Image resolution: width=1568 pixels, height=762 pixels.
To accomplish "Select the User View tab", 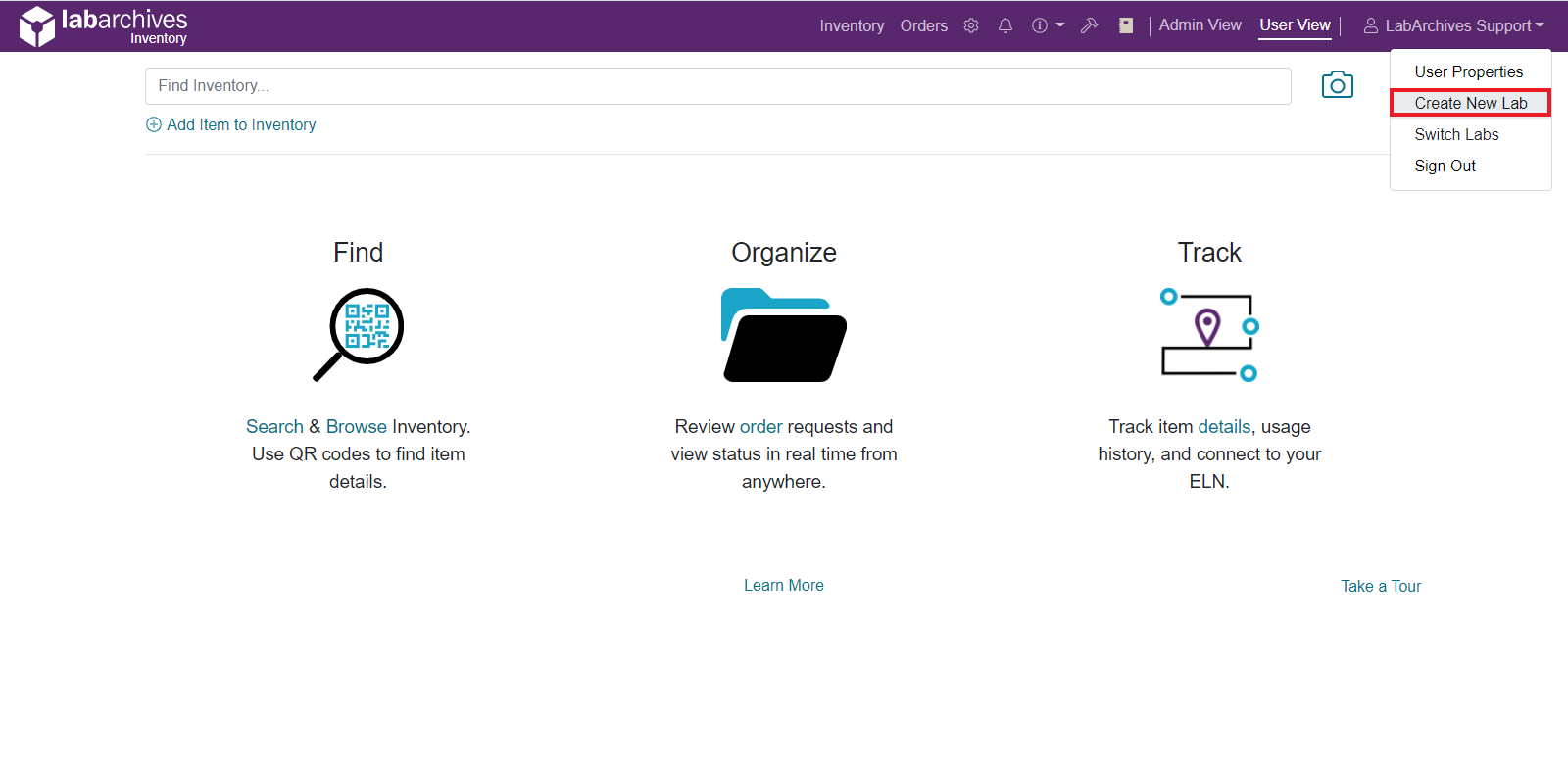I will (1295, 25).
